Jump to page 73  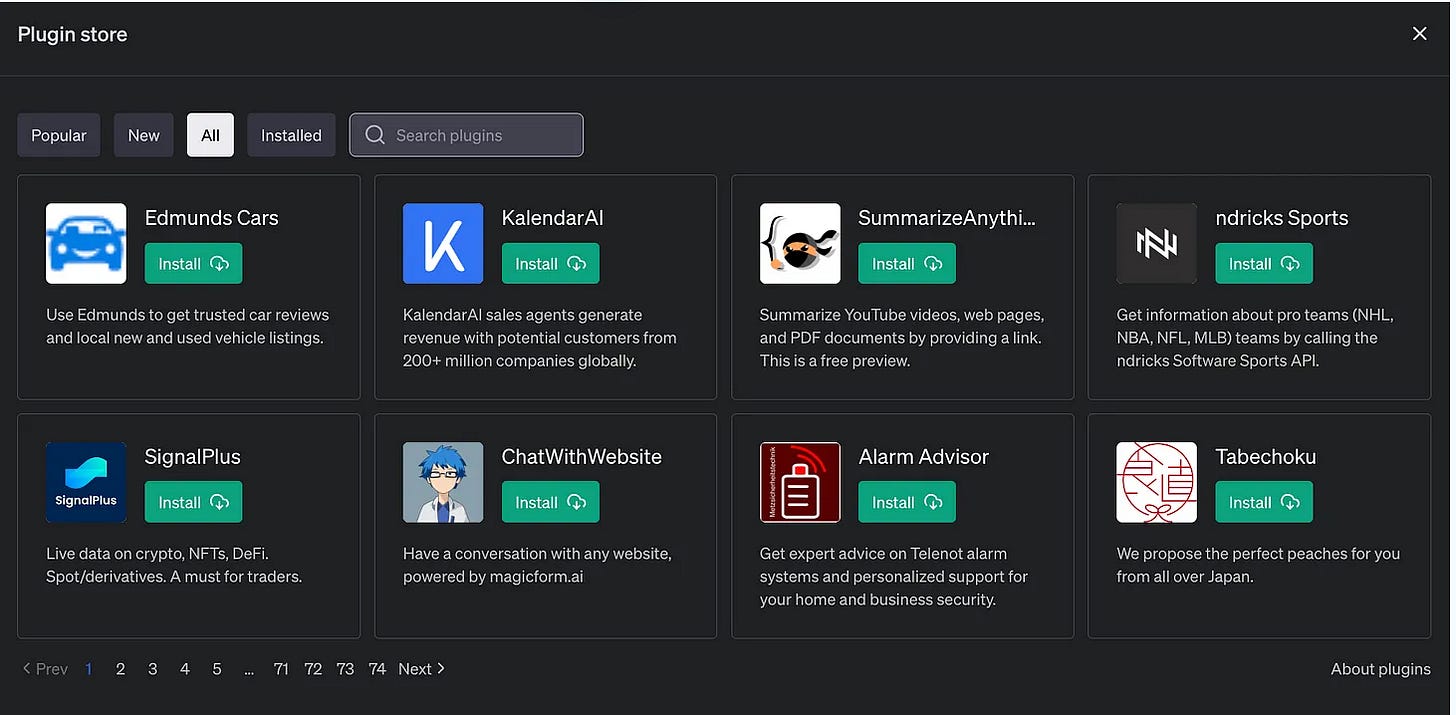[345, 669]
